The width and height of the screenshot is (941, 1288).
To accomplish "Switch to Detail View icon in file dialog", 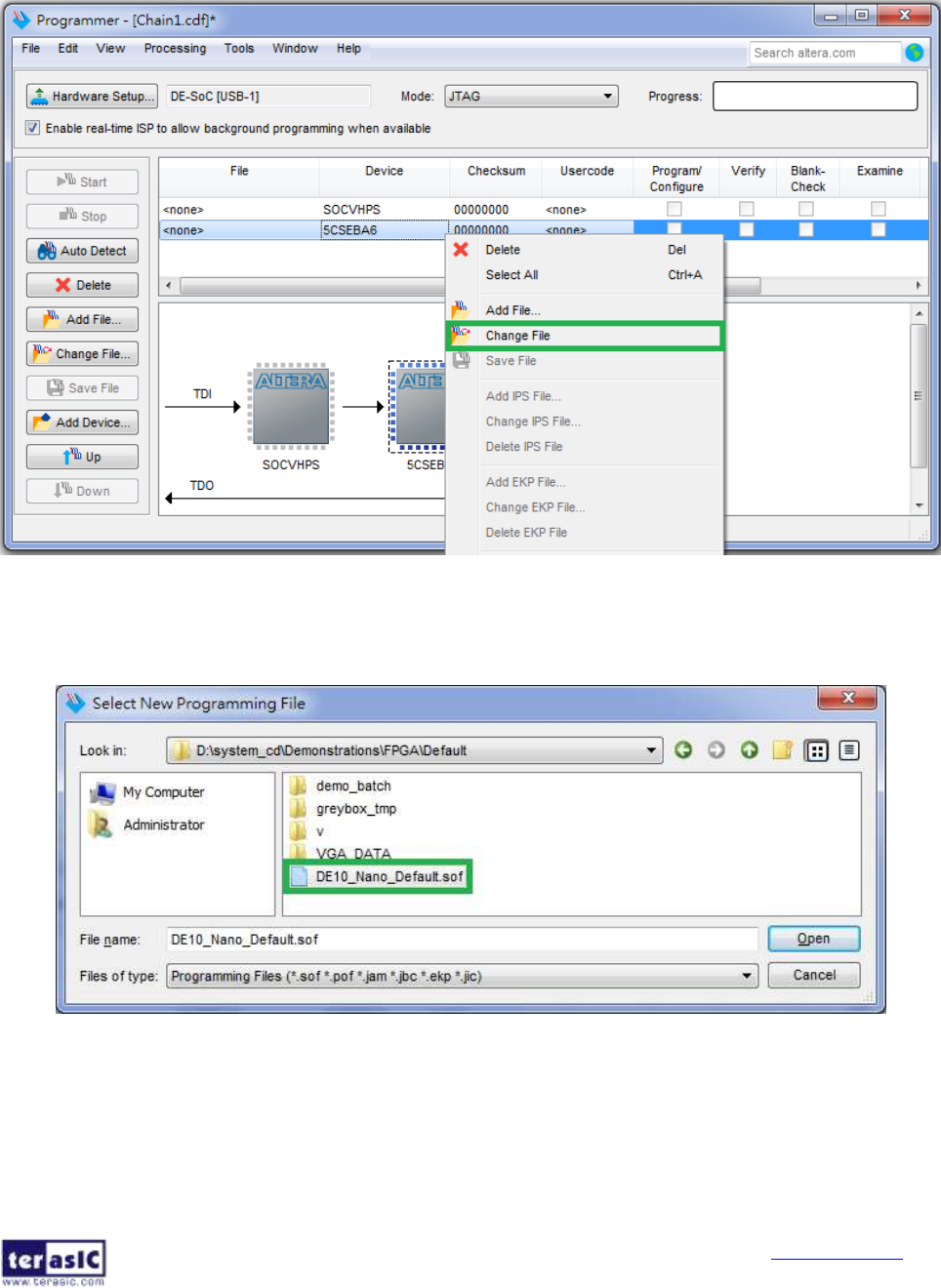I will (849, 750).
